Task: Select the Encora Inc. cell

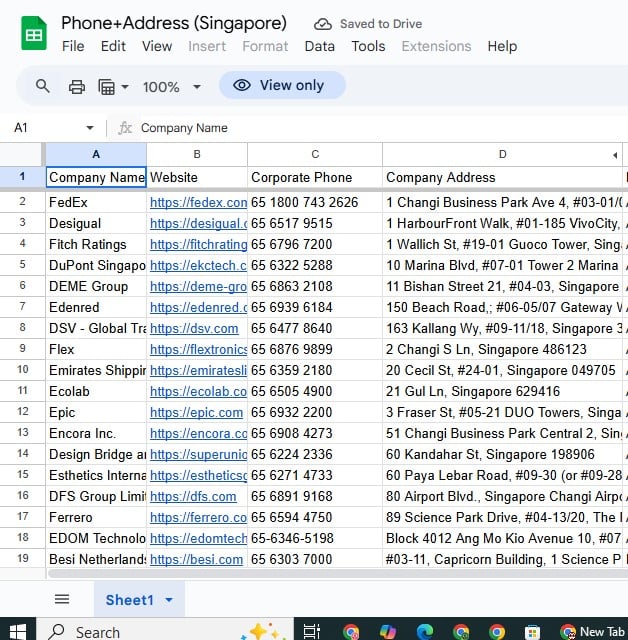Action: 96,433
